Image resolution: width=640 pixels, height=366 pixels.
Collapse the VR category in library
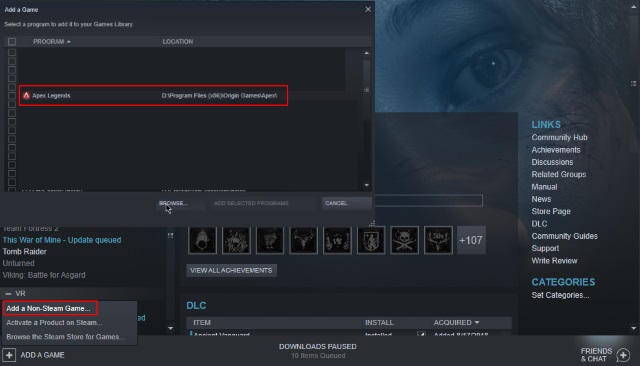(x=8, y=293)
